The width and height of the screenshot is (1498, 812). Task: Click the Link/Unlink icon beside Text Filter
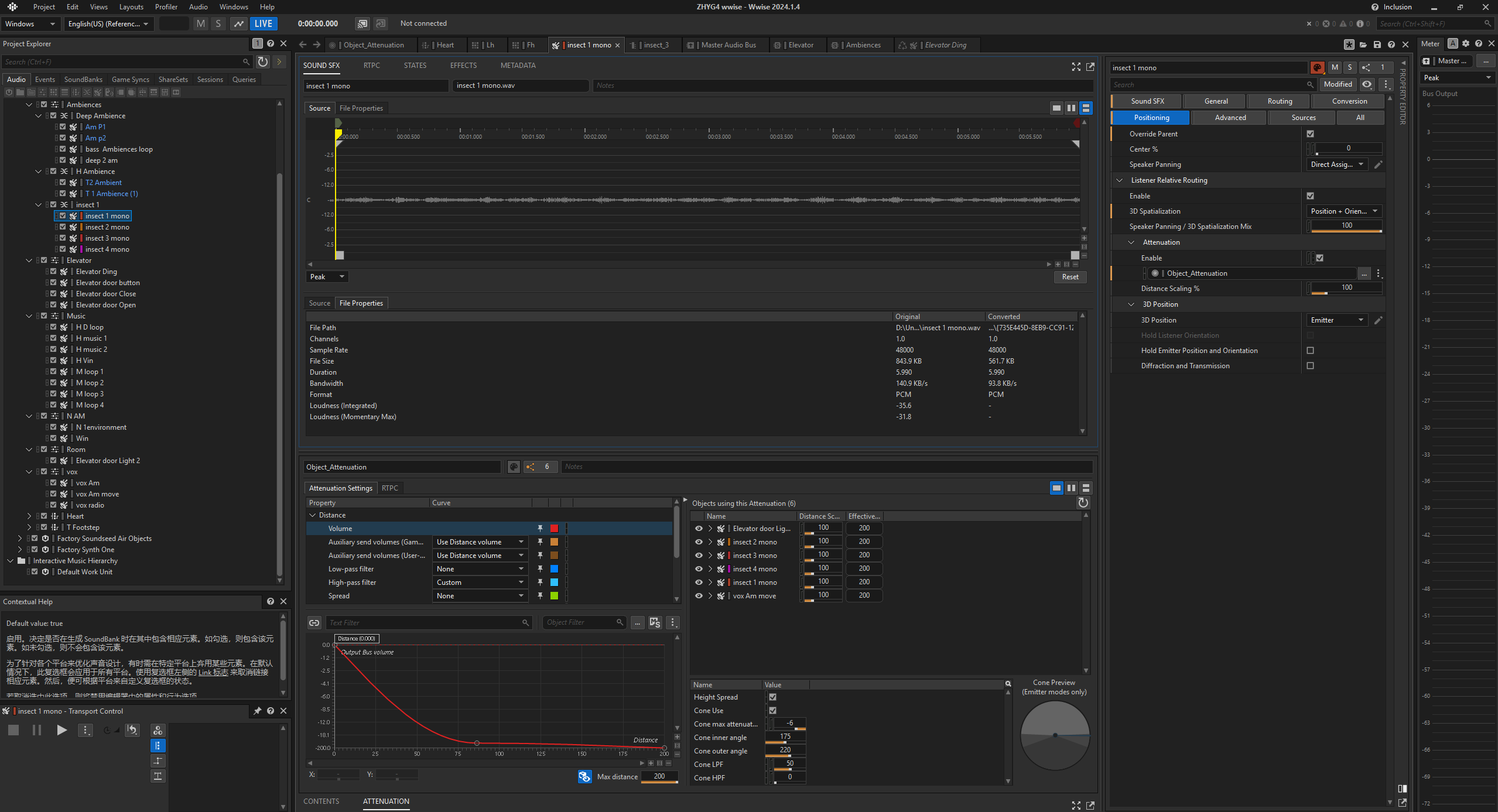(x=314, y=622)
